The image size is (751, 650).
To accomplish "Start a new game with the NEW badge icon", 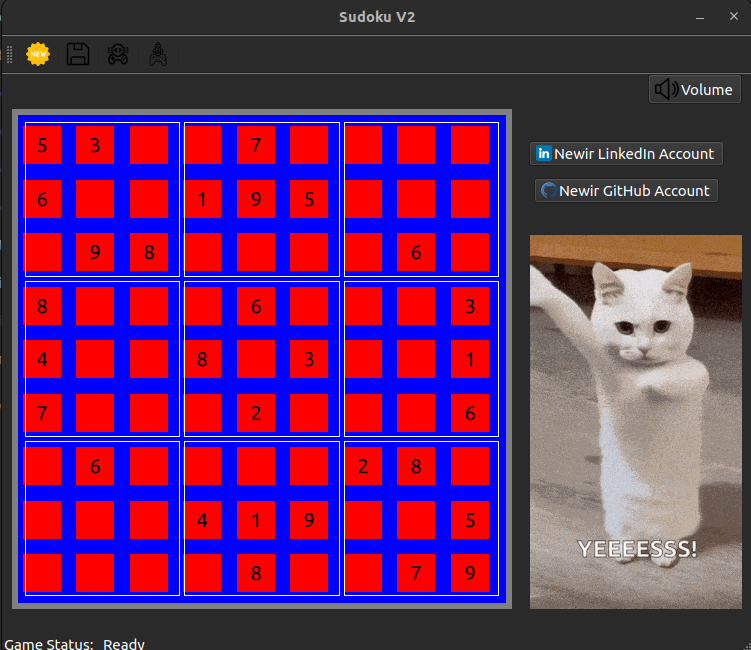I will (x=38, y=54).
